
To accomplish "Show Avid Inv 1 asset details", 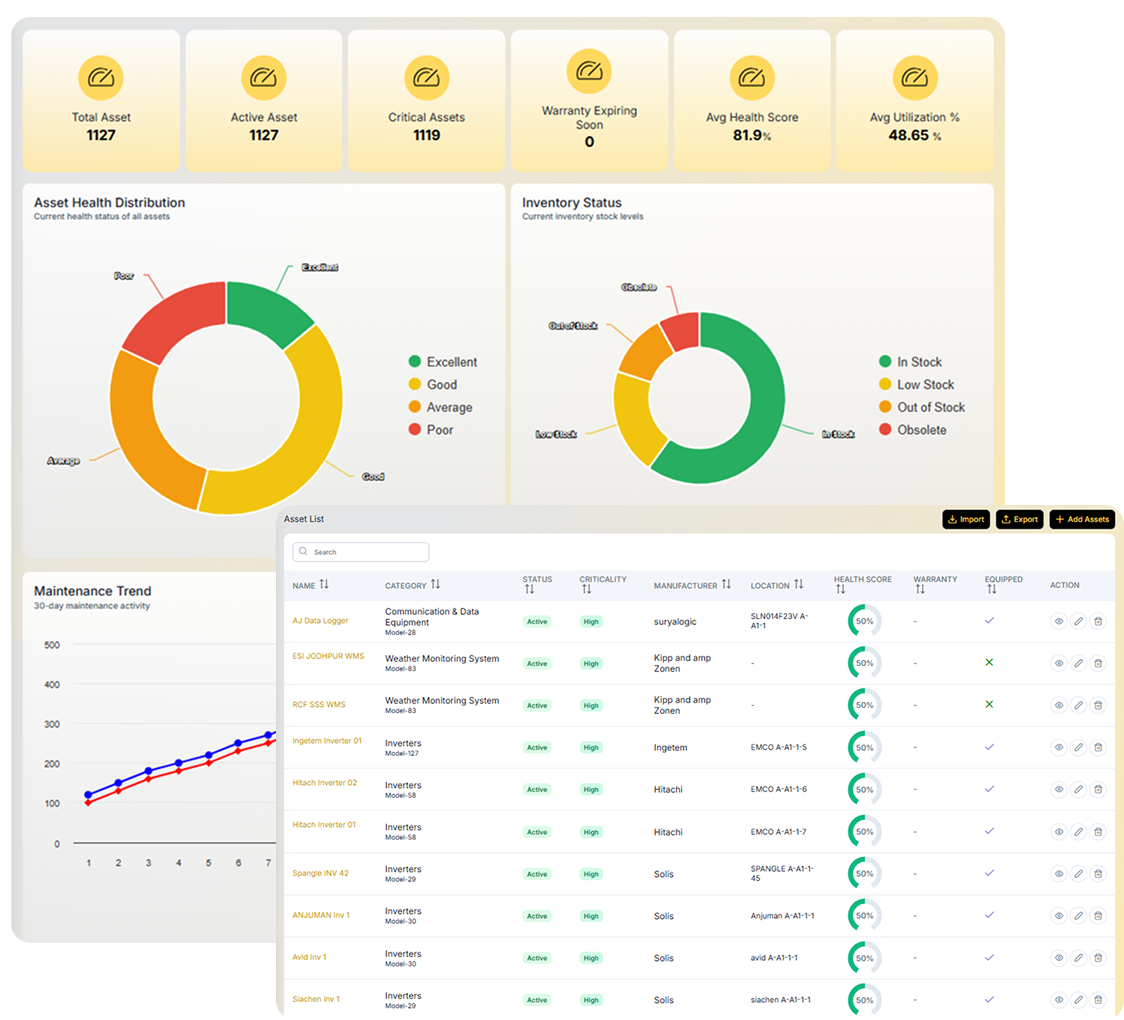I will click(1059, 957).
